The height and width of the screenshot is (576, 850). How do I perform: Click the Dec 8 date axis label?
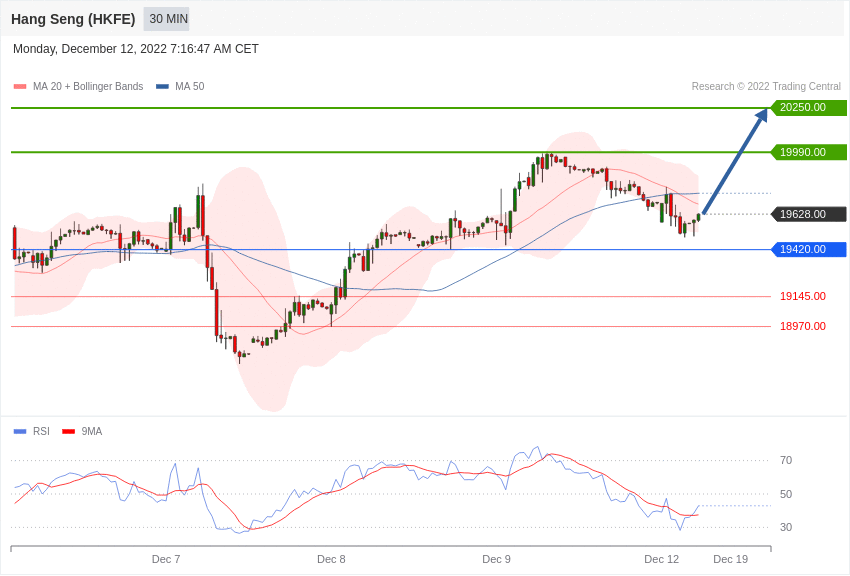(x=331, y=559)
